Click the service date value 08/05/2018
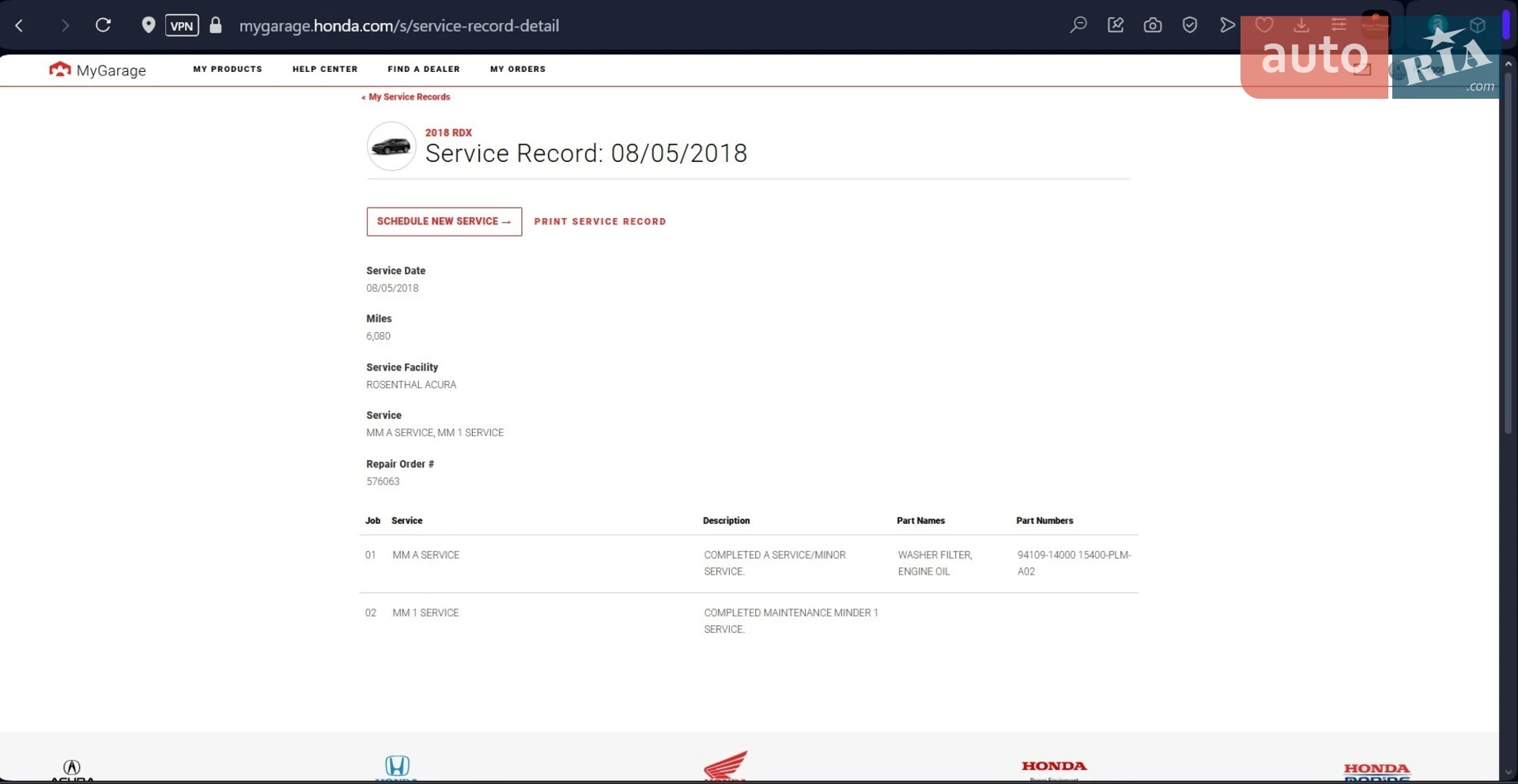Screen dimensions: 1518x784 [392, 288]
